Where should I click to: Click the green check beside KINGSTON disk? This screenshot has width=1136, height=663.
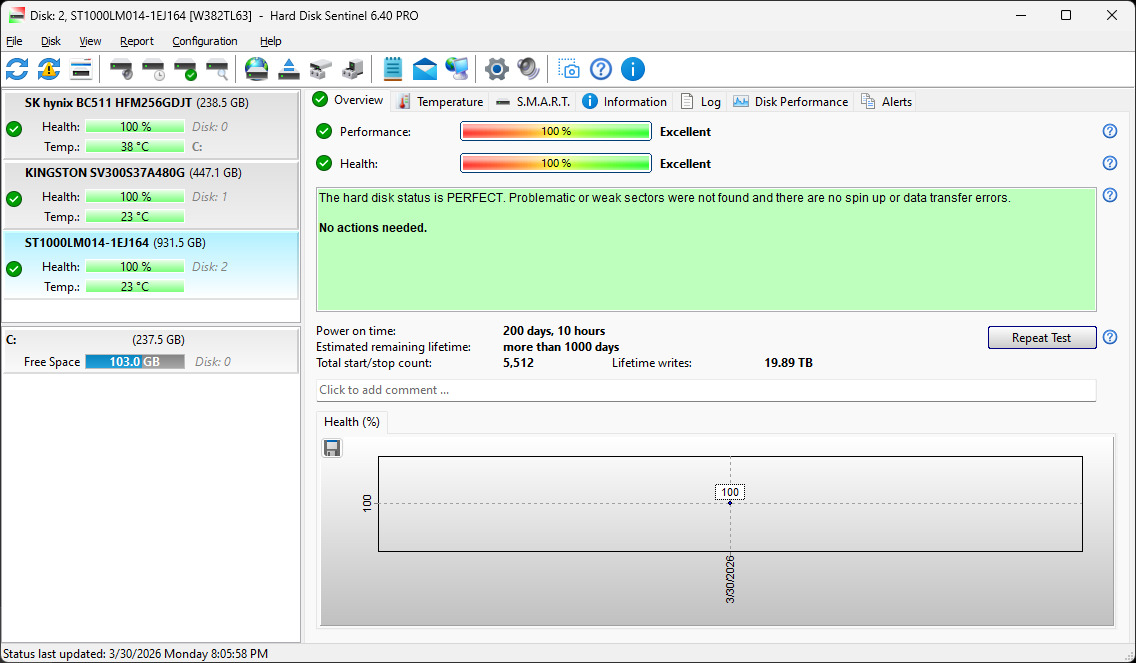pos(14,199)
